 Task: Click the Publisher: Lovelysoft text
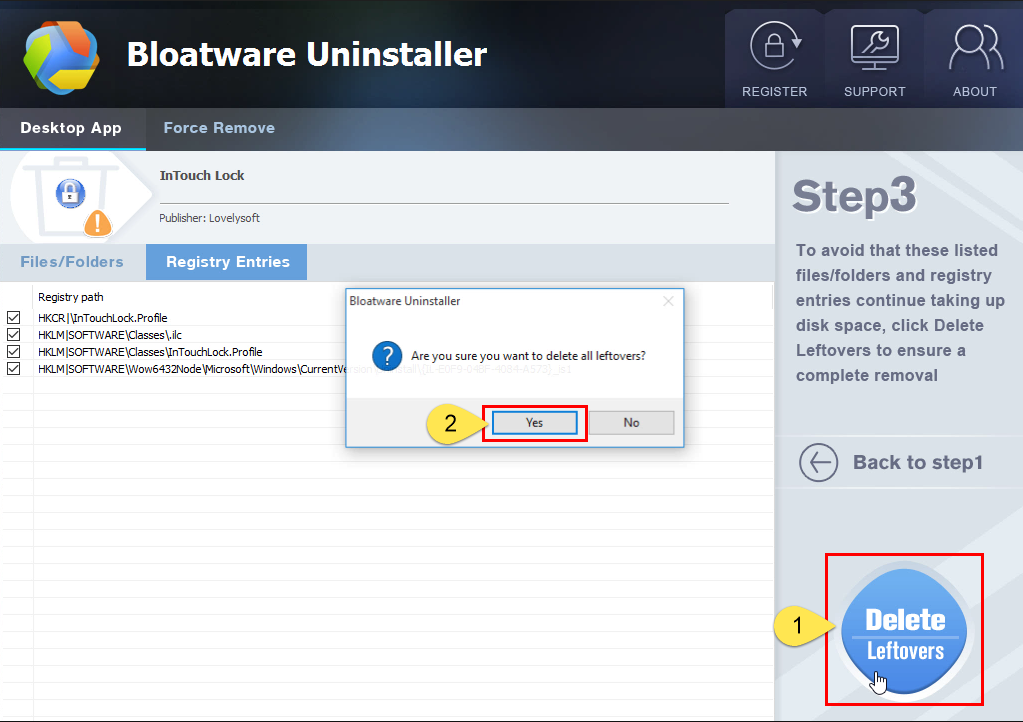(x=209, y=218)
